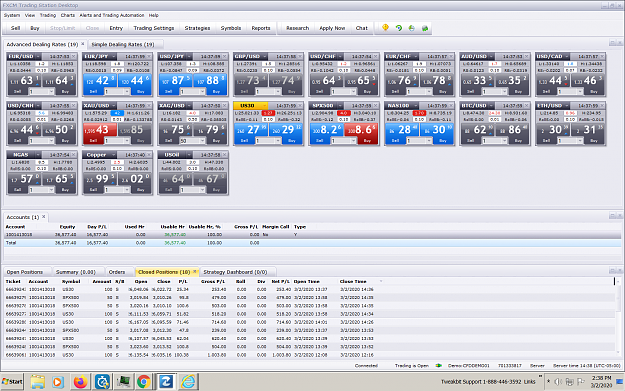Close the Advanced Dealing Rates tab

83,44
